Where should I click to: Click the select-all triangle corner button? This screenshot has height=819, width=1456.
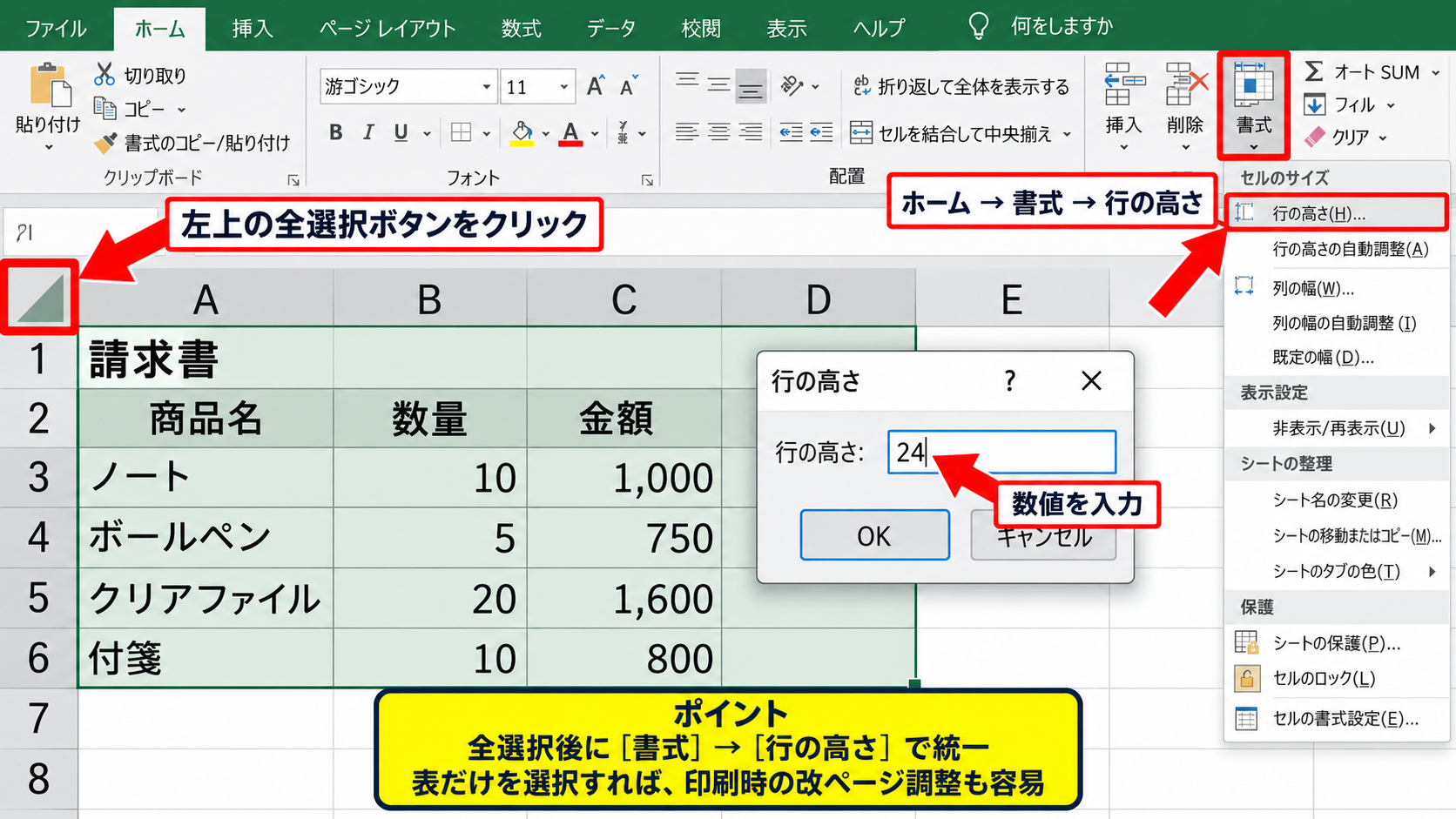pyautogui.click(x=40, y=298)
